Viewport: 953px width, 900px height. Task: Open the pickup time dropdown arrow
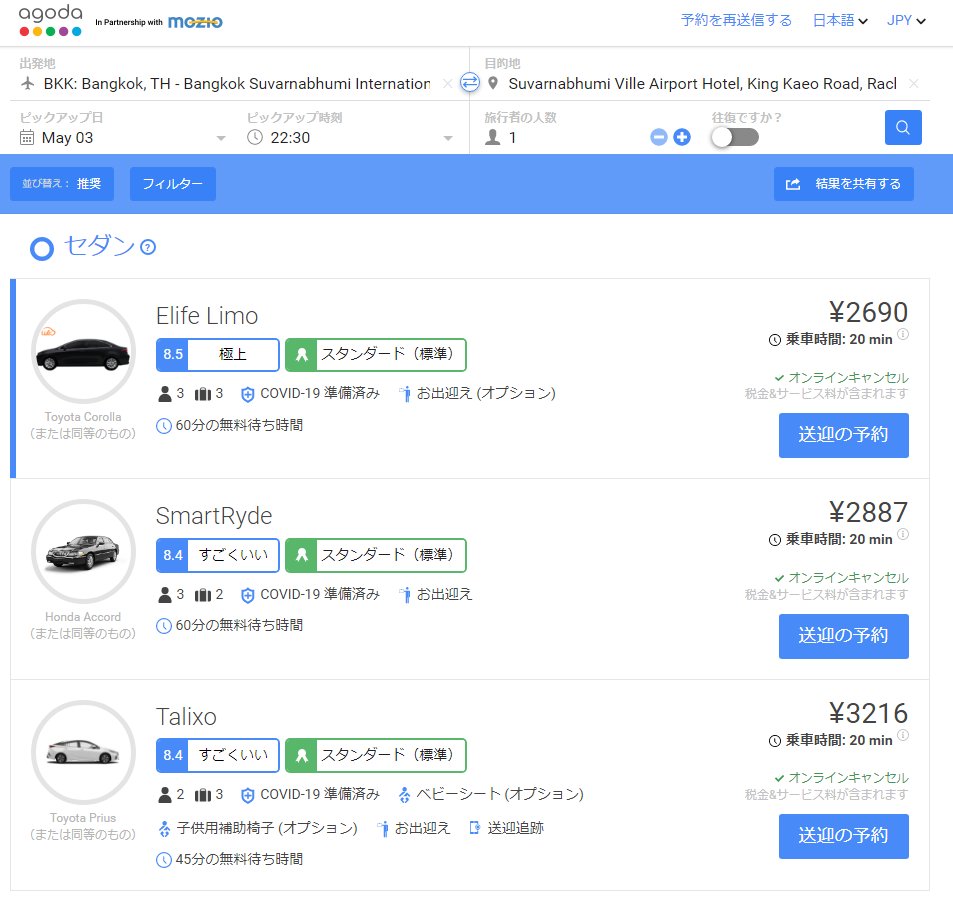pos(448,139)
